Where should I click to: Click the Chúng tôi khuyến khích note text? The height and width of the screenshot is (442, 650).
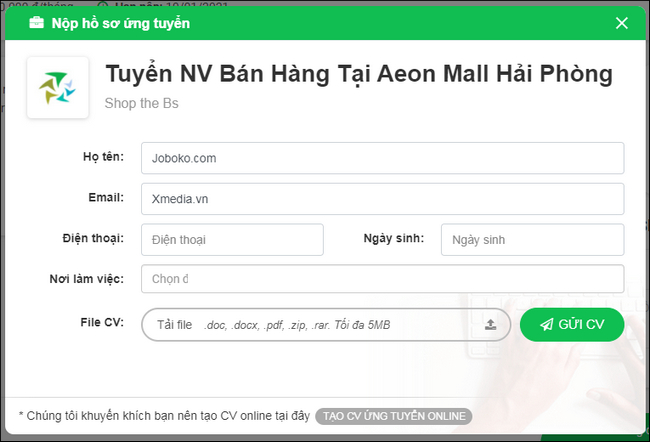tap(165, 416)
